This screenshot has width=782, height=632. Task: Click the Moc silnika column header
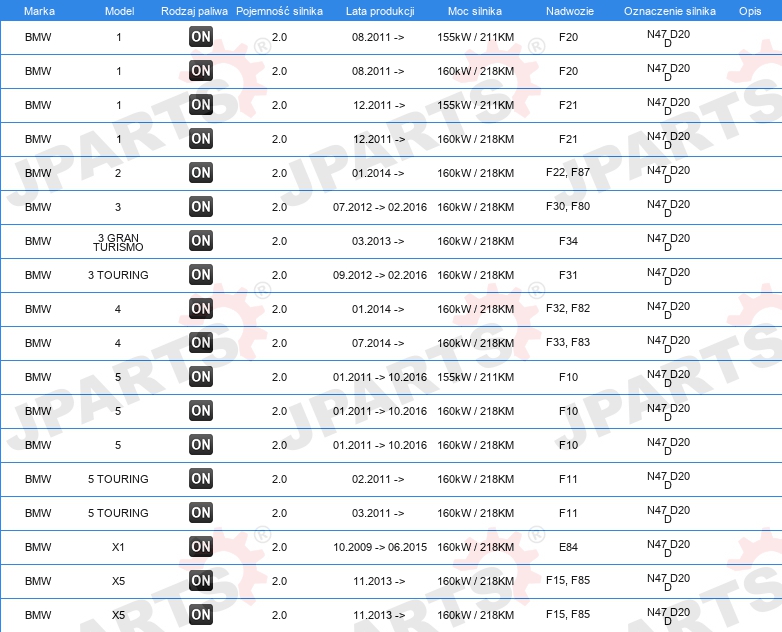(475, 11)
